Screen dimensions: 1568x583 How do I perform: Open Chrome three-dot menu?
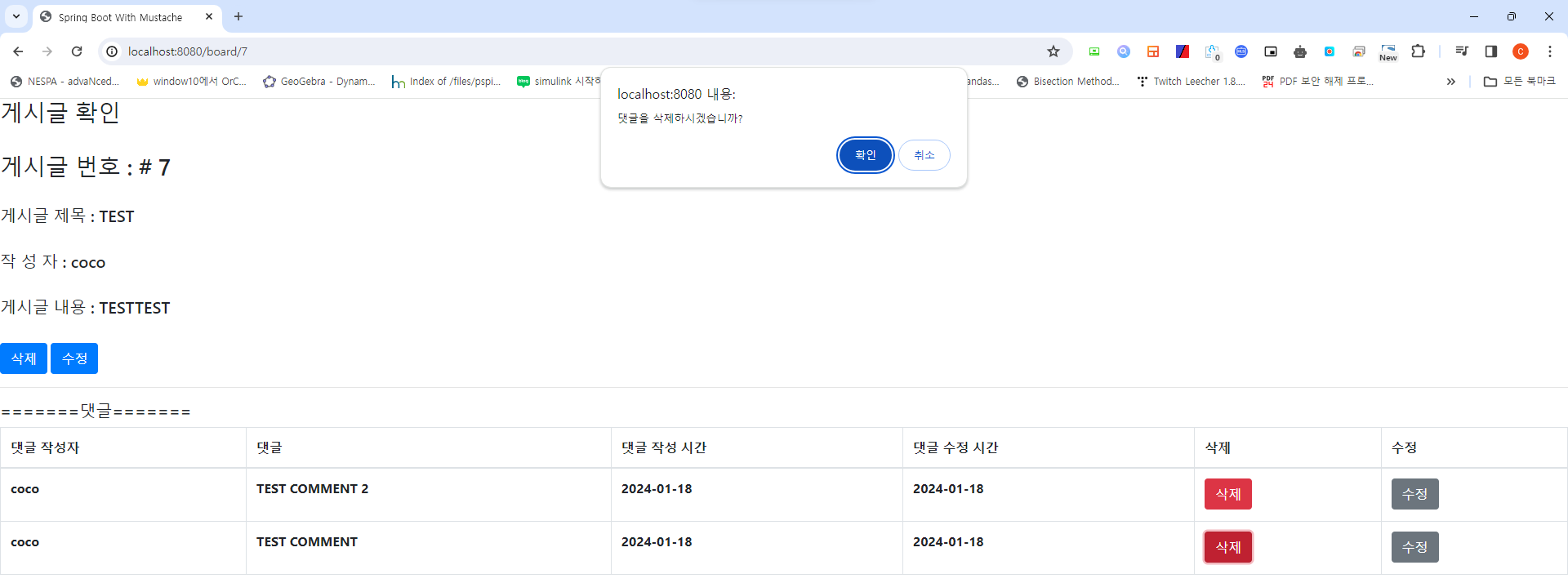pyautogui.click(x=1550, y=51)
